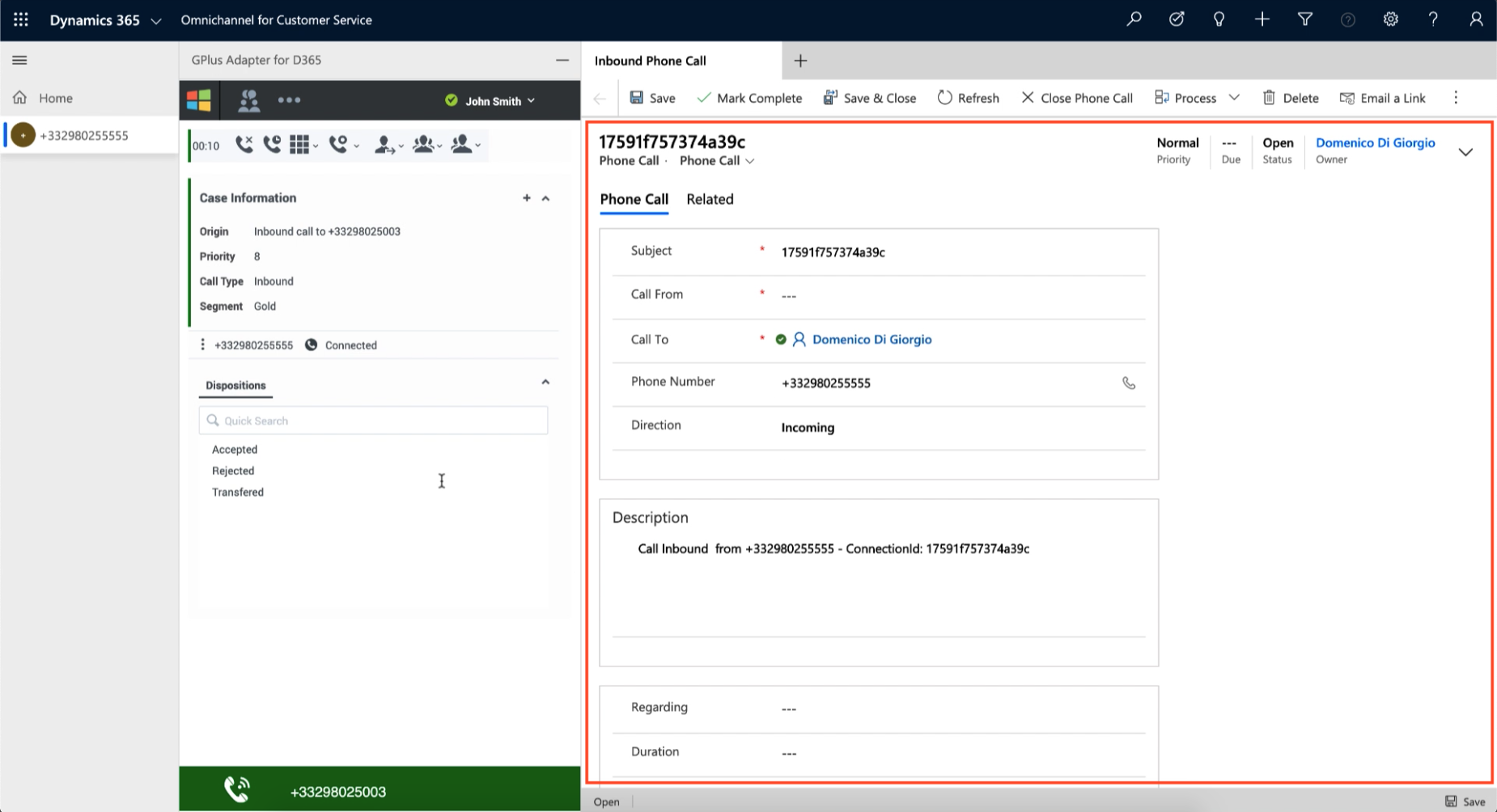Expand the header details chevron near Owner
Viewport: 1497px width, 812px height.
1465,152
